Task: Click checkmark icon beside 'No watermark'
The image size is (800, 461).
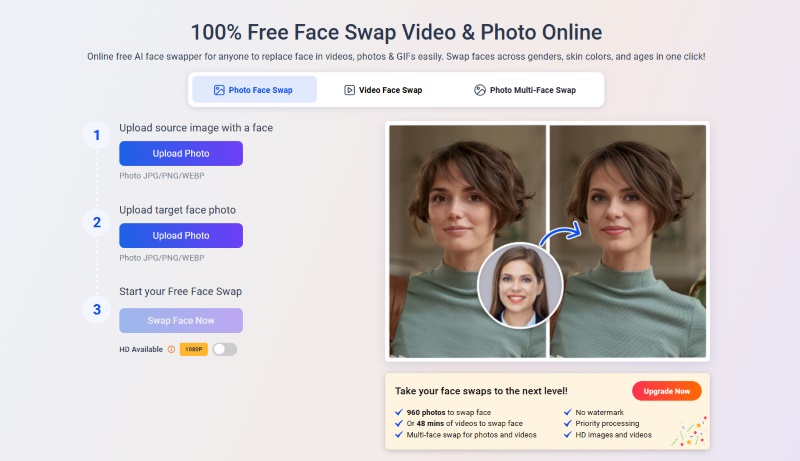Action: click(567, 412)
